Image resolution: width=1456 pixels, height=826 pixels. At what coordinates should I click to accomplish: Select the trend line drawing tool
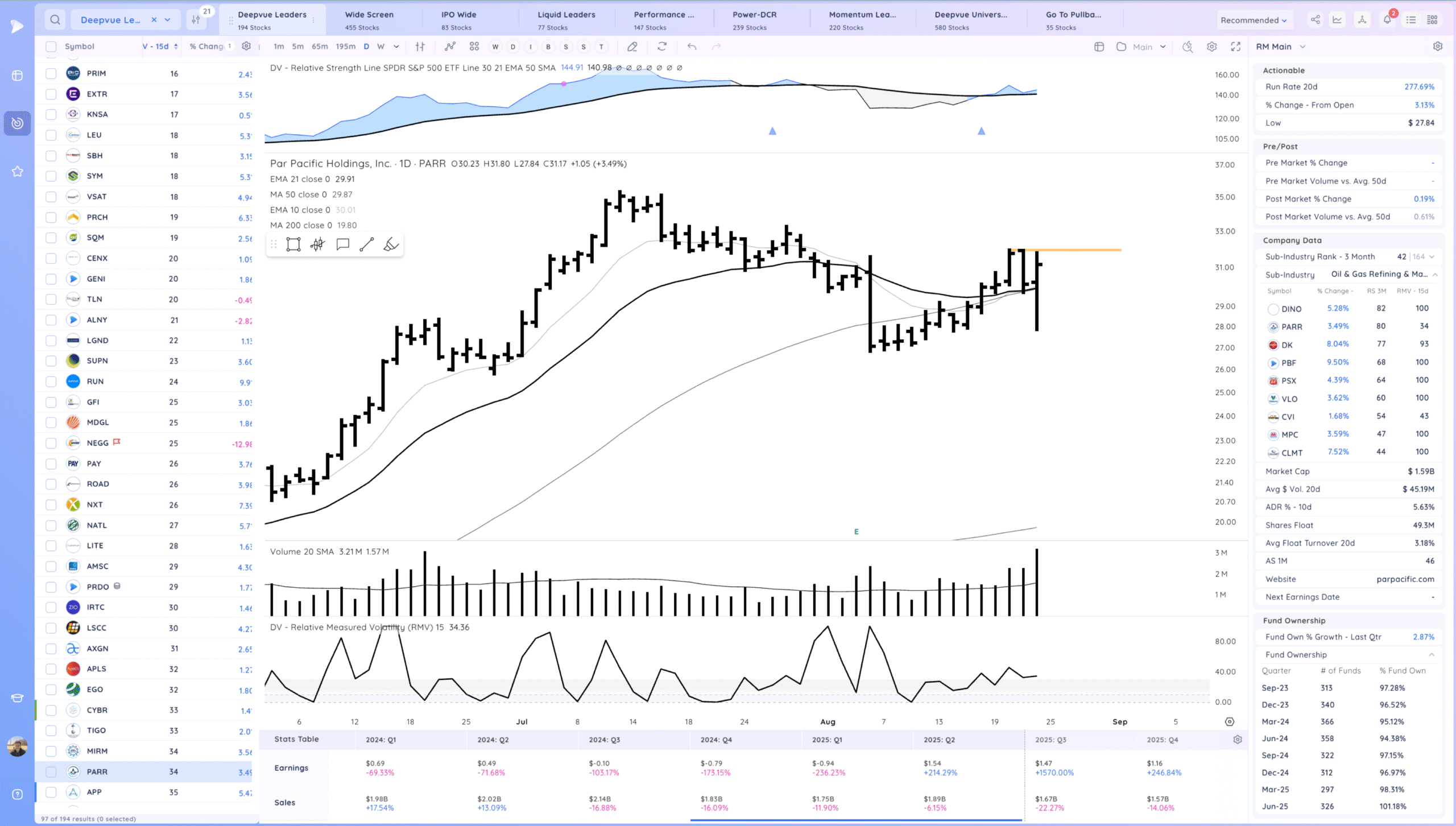point(367,244)
